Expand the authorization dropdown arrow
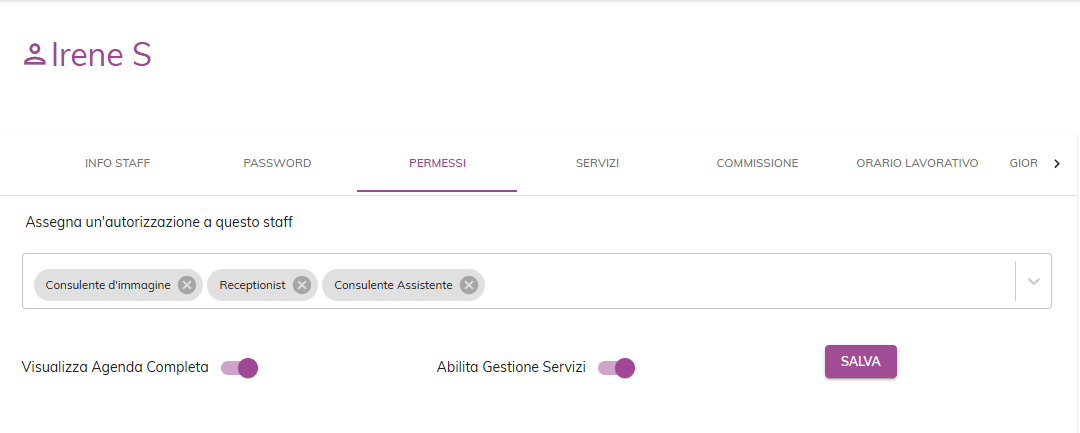 [1034, 281]
